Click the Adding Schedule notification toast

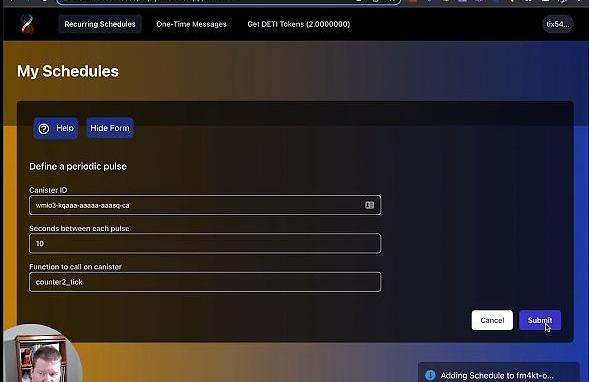pyautogui.click(x=498, y=373)
